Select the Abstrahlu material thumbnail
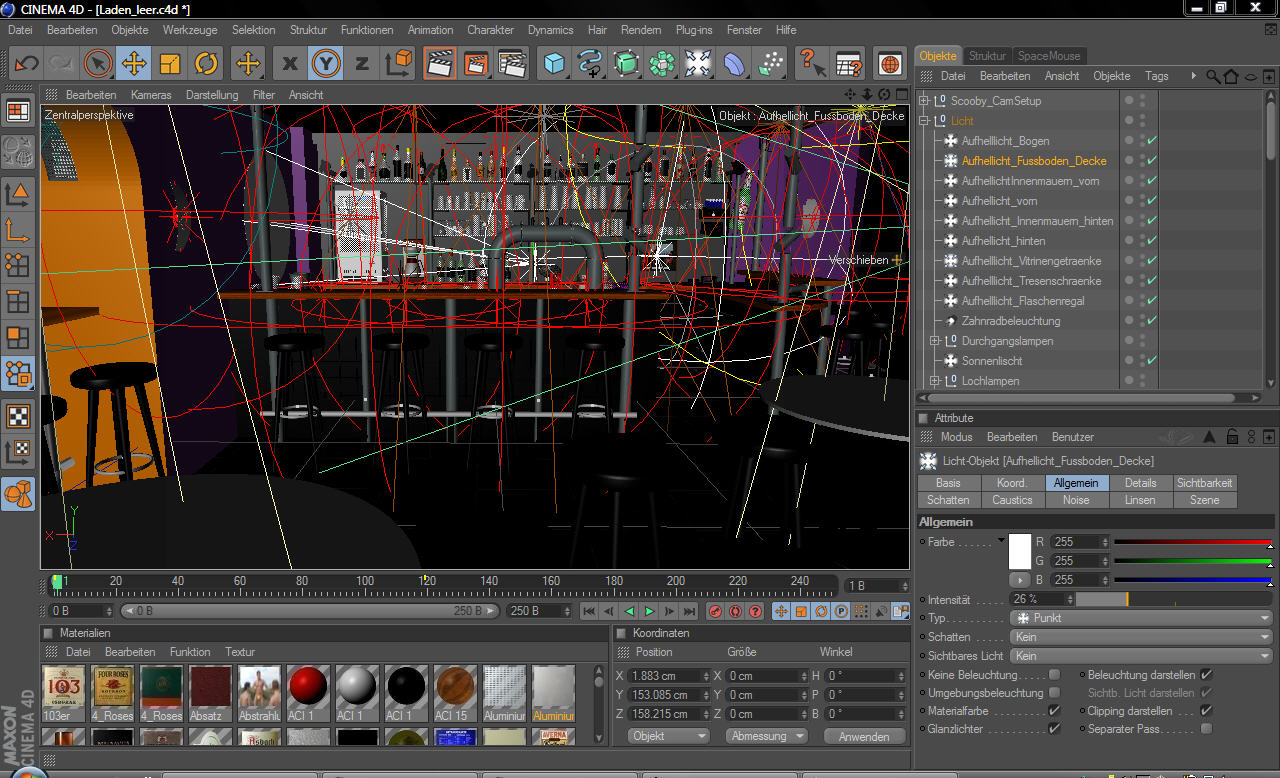 [260, 688]
